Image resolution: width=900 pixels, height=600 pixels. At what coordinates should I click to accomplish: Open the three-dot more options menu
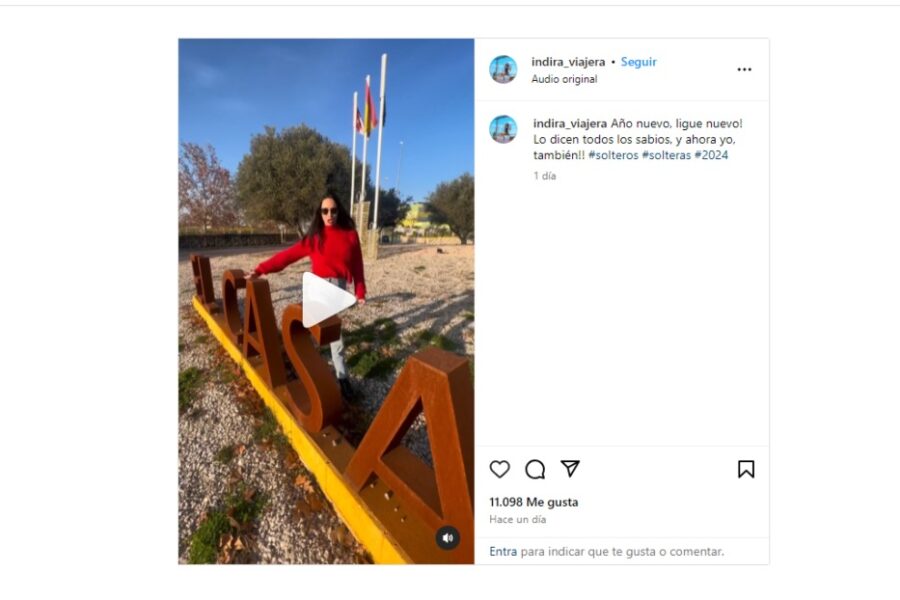(744, 69)
